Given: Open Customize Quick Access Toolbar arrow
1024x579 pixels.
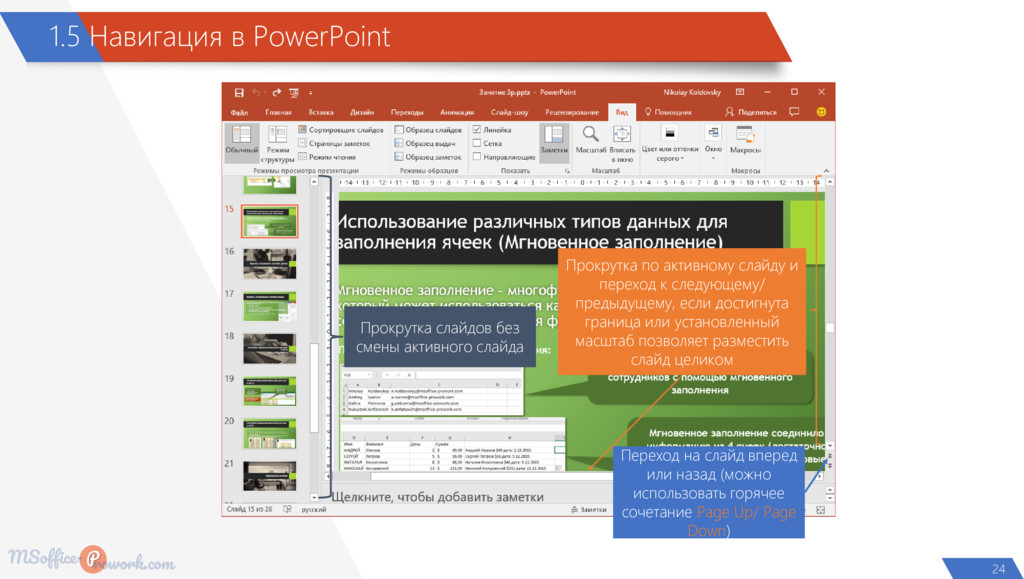Looking at the screenshot, I should pos(311,93).
